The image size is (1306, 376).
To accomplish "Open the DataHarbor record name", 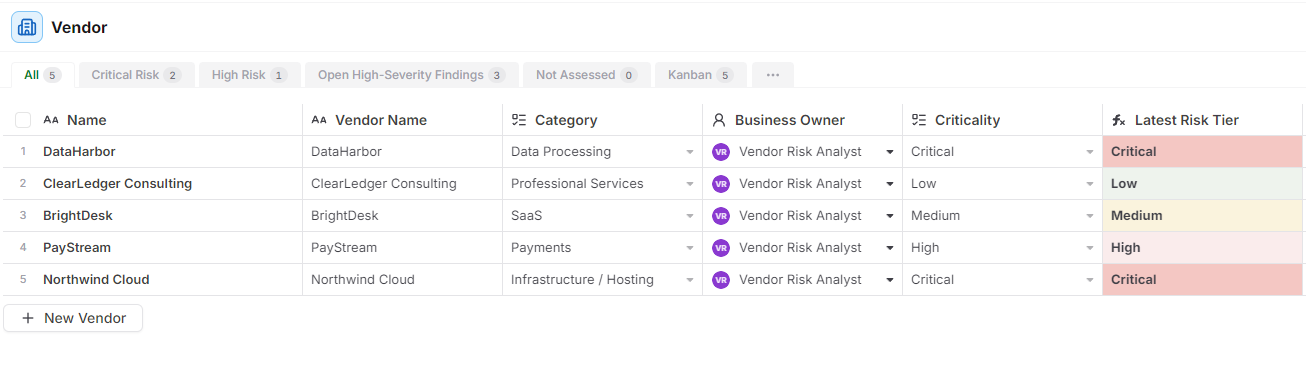I will pos(79,152).
